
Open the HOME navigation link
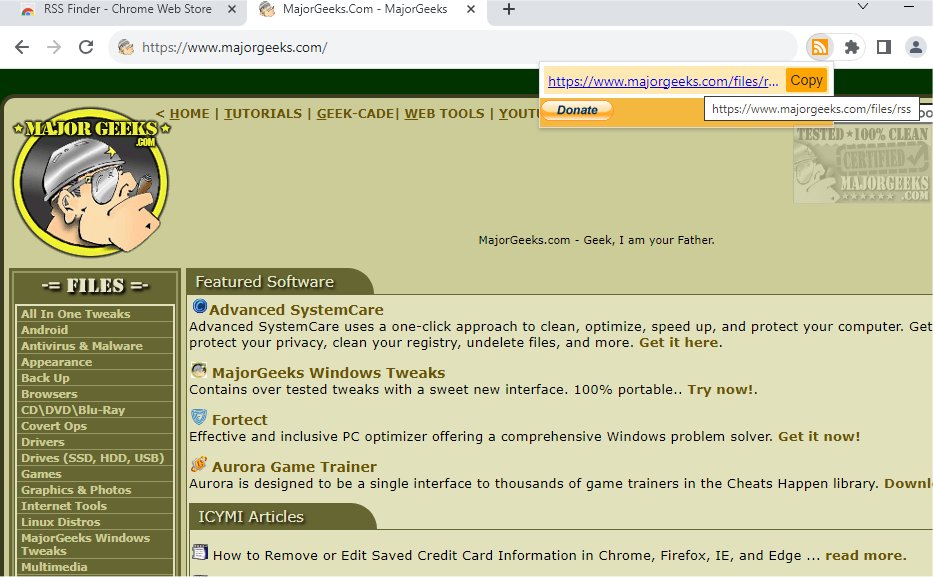point(189,114)
